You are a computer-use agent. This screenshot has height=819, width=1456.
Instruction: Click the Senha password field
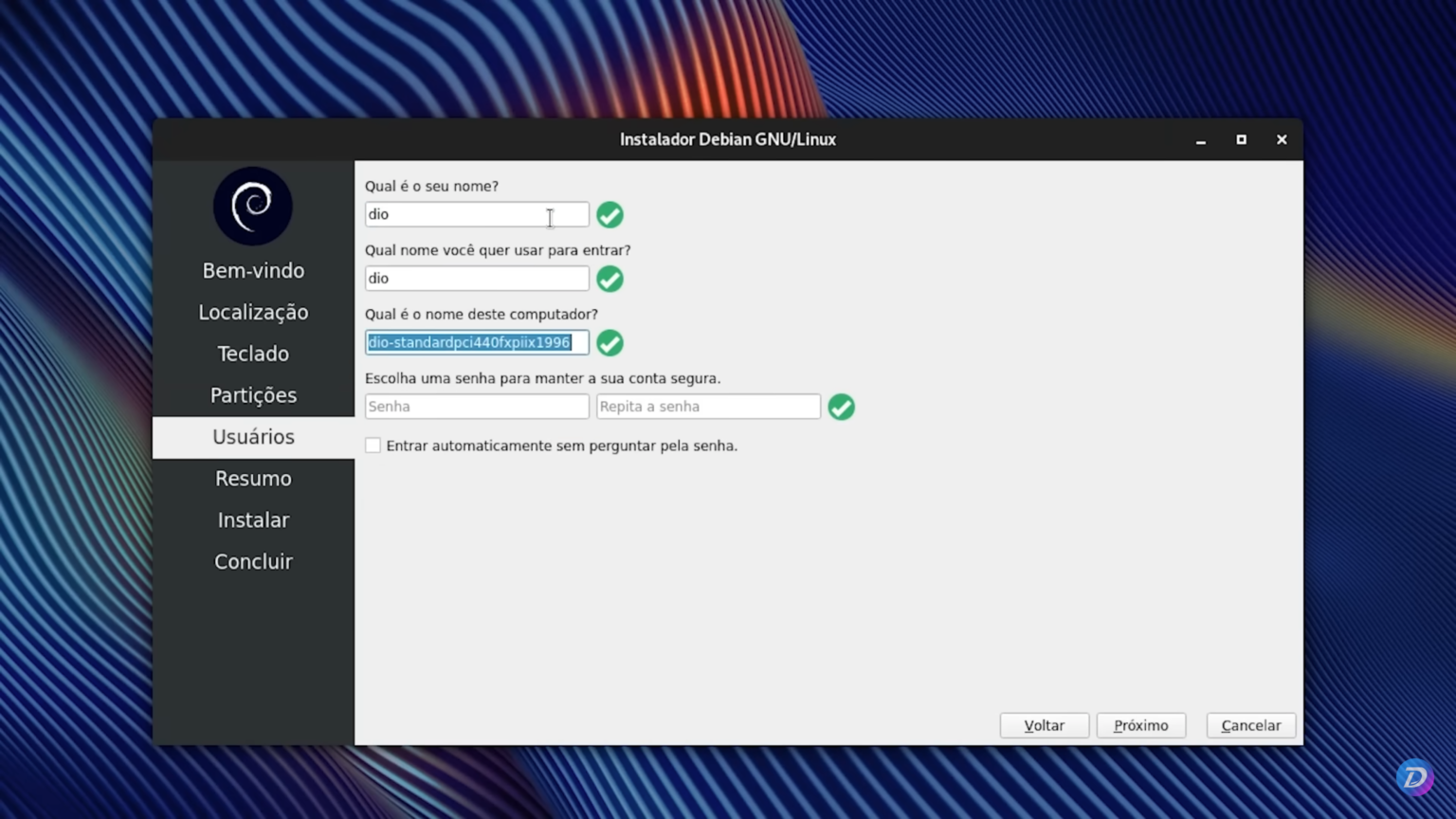(476, 406)
